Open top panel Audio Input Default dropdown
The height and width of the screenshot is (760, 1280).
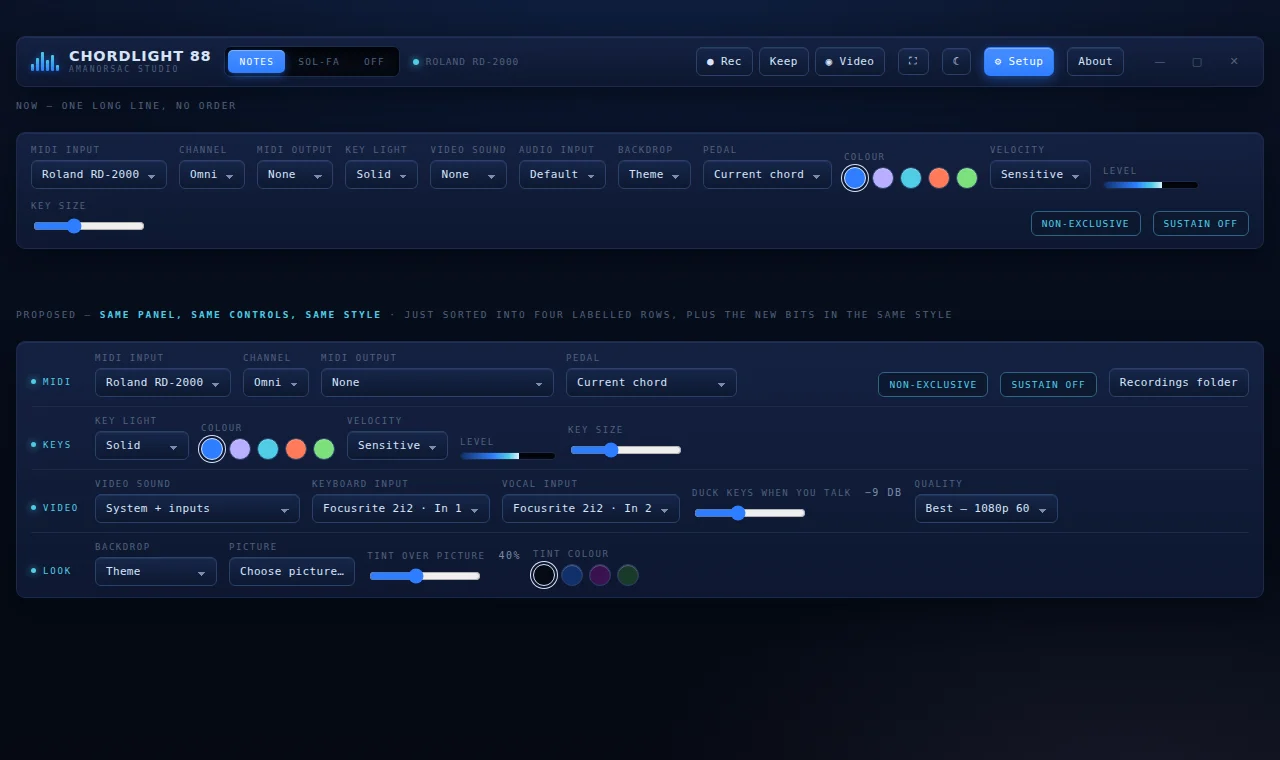[x=562, y=175]
